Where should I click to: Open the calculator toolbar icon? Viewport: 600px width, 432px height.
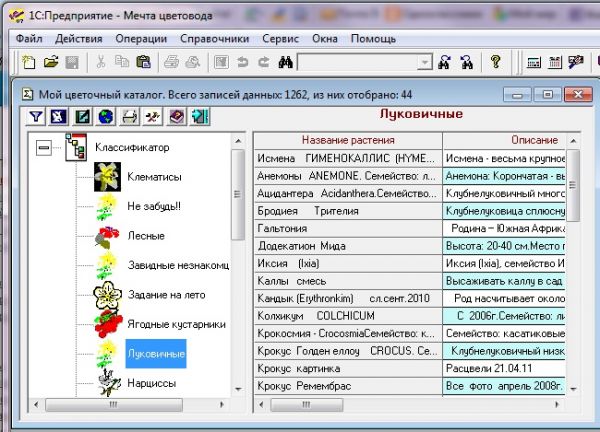pyautogui.click(x=533, y=62)
